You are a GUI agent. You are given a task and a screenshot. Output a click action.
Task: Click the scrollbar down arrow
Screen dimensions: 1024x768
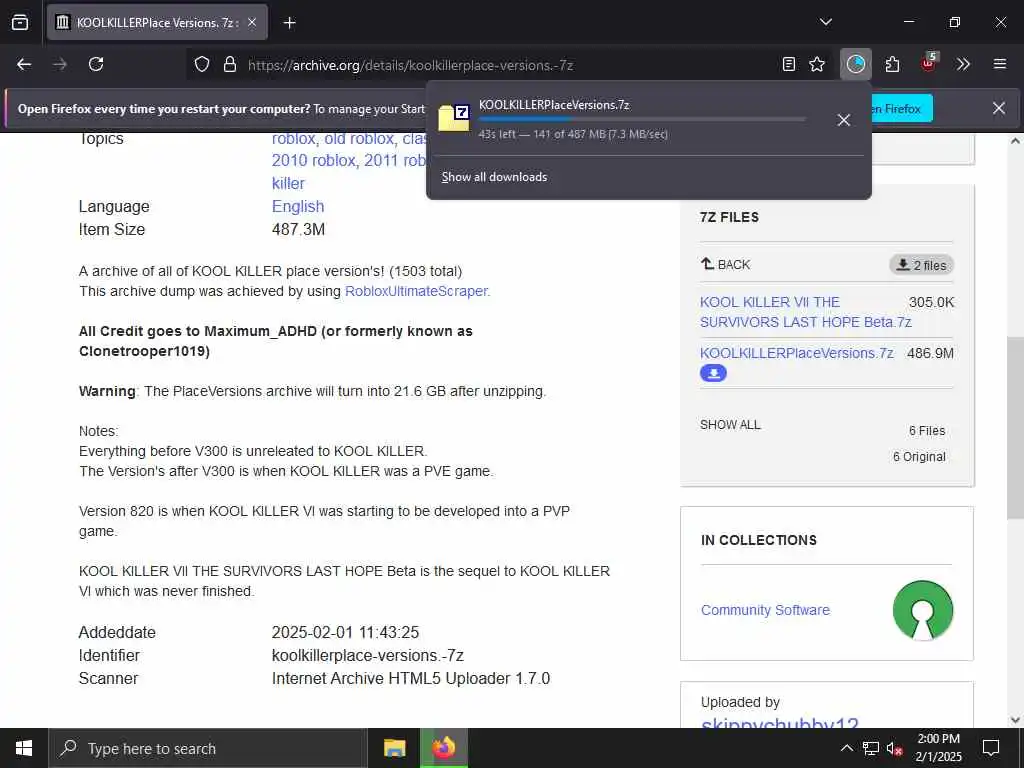[1015, 720]
